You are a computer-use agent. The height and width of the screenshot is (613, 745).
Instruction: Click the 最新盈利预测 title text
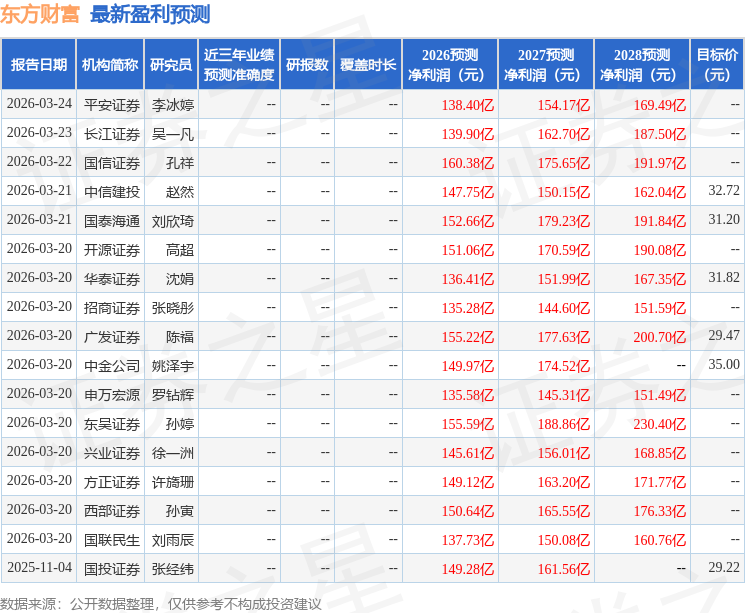[x=150, y=14]
